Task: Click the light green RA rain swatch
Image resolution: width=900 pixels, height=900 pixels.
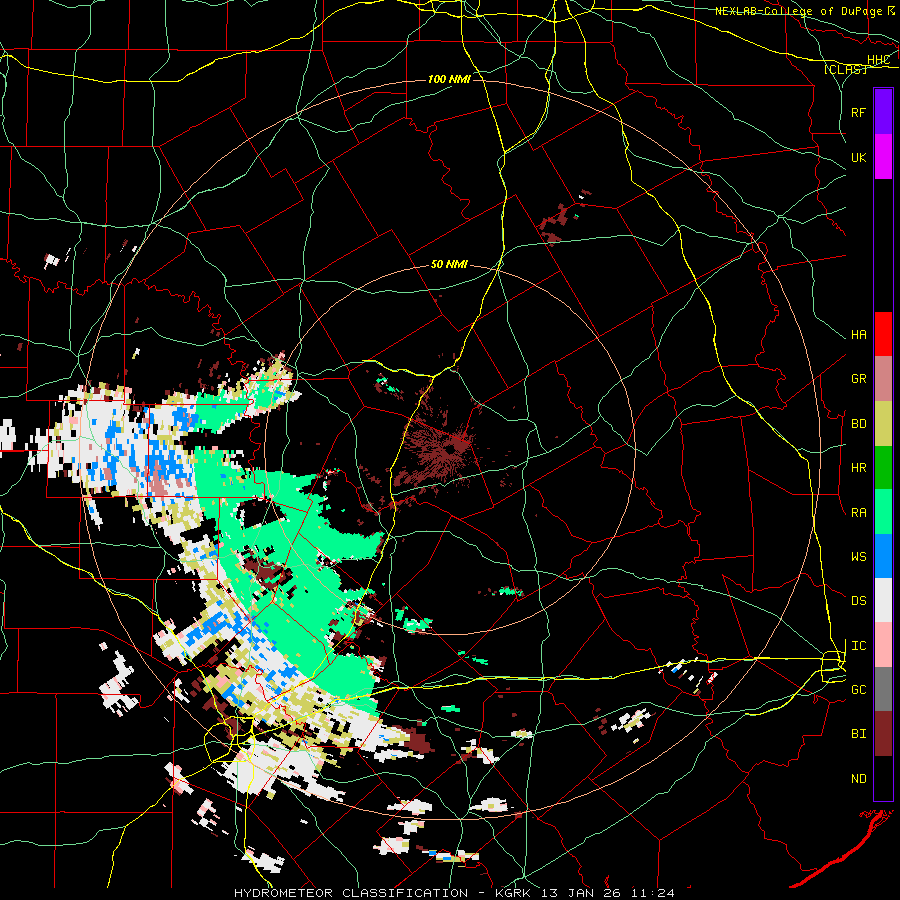Action: 883,512
